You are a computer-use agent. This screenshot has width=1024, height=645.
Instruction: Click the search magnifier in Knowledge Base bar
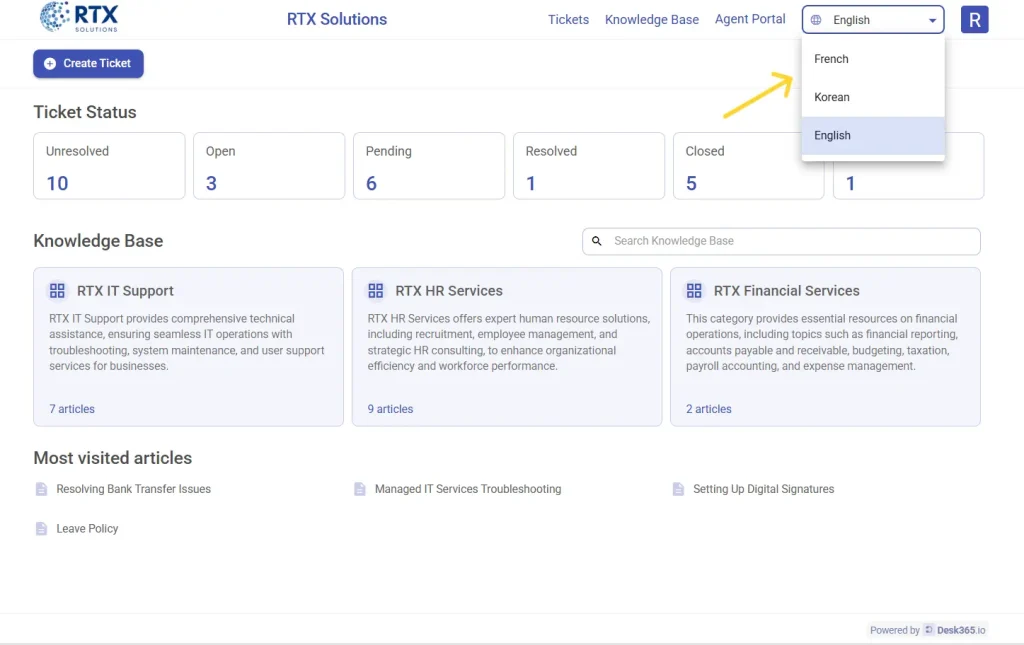tap(597, 241)
